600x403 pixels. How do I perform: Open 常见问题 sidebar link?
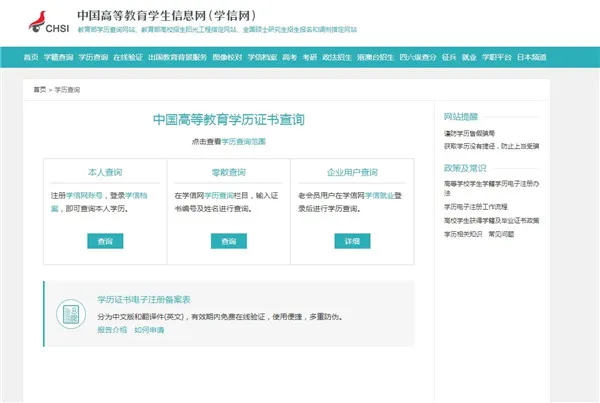[x=501, y=234]
